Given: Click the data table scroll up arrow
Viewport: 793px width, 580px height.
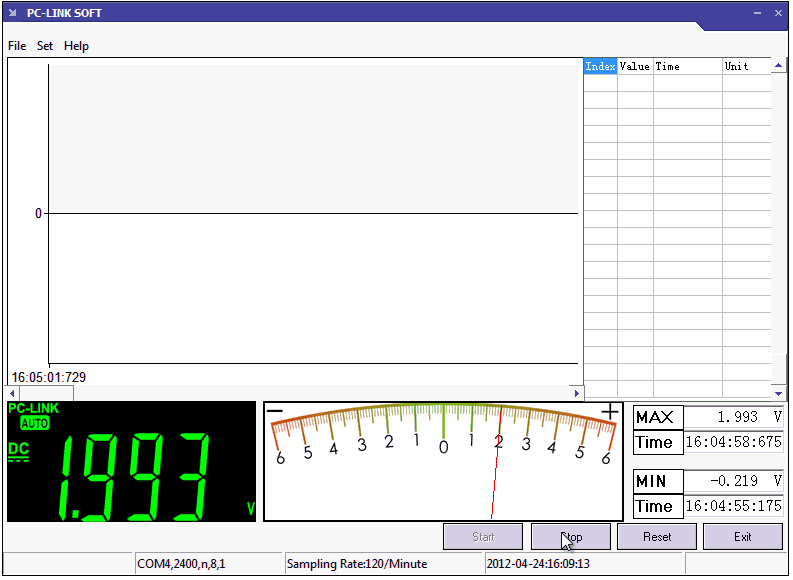Looking at the screenshot, I should point(779,66).
